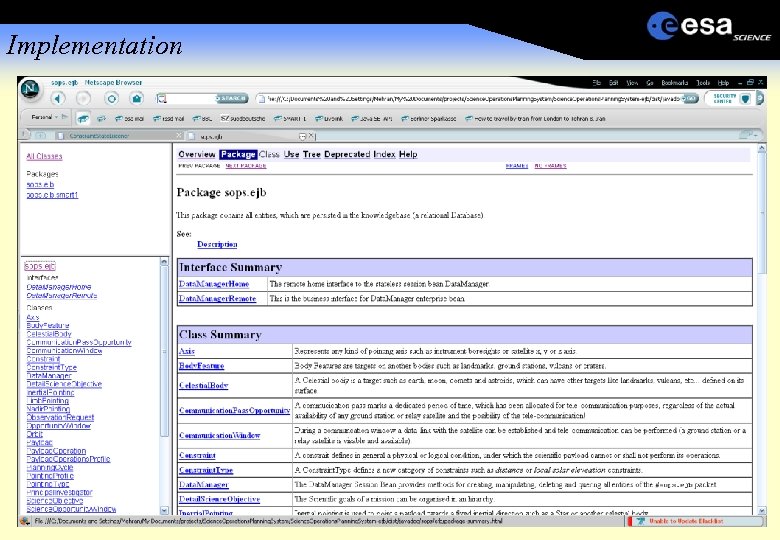Open DataManagerHome in the Interface Summary
Screen dimensions: 780x540
coord(214,284)
